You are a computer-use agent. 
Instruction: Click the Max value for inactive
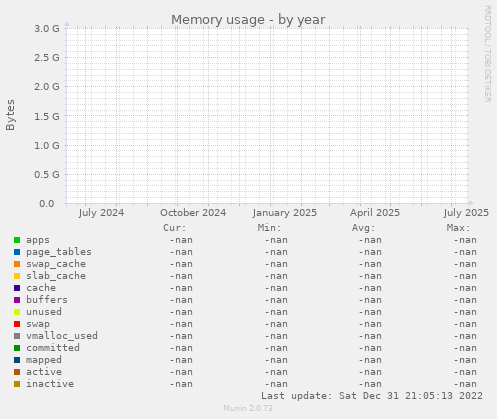coord(465,384)
